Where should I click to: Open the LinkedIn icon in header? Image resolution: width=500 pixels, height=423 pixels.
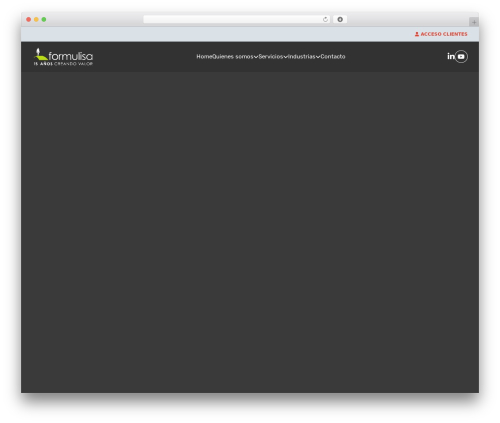451,56
